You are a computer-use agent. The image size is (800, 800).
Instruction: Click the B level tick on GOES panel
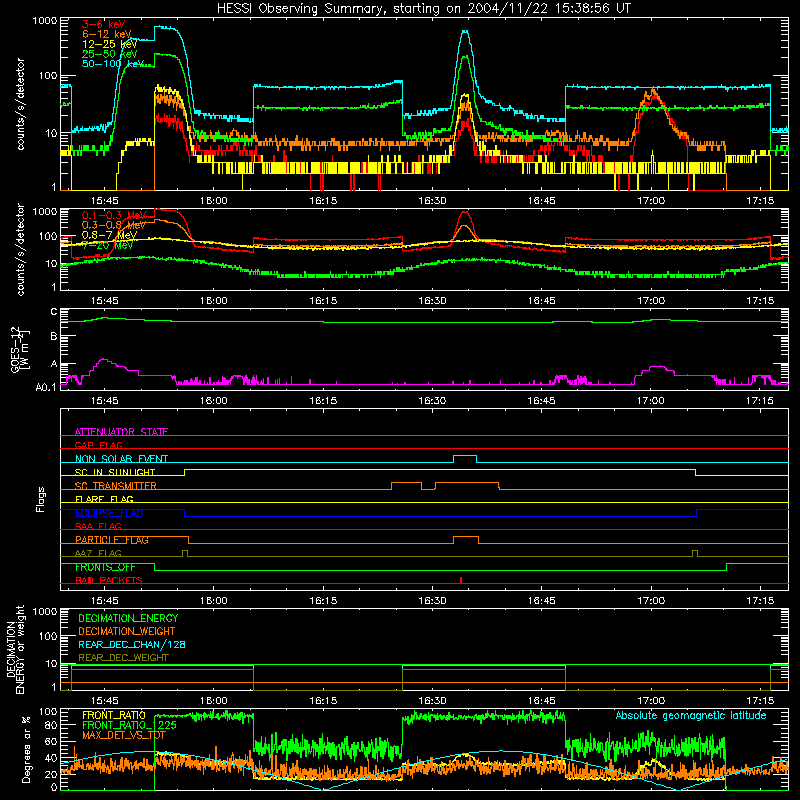coord(54,337)
